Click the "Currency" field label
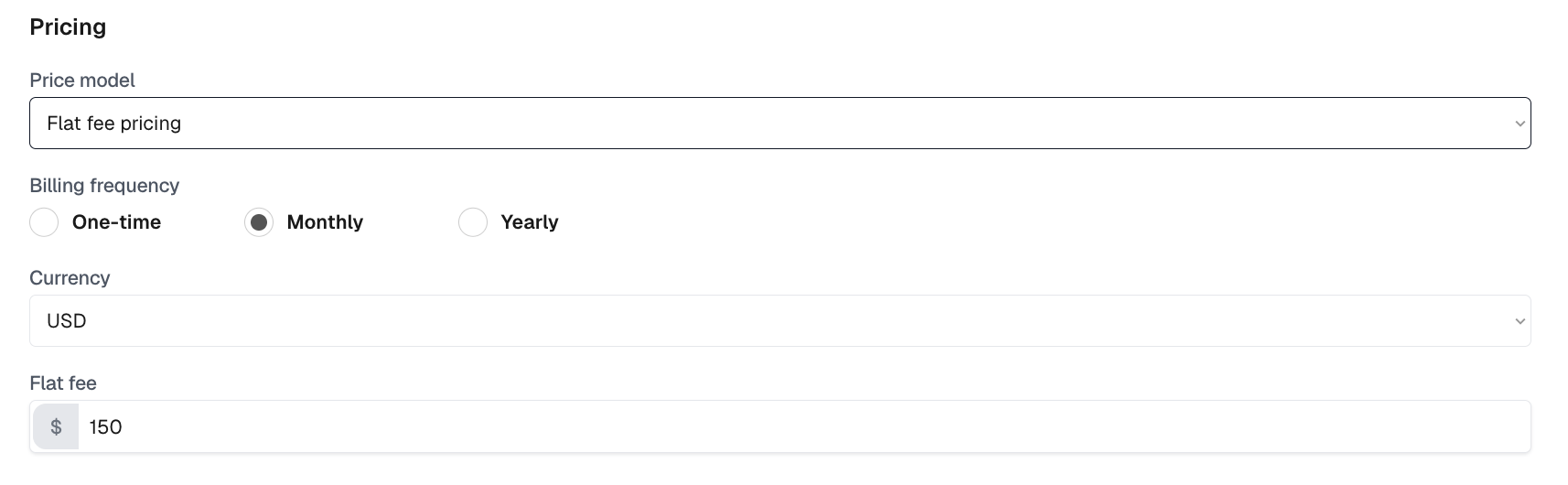 click(70, 278)
